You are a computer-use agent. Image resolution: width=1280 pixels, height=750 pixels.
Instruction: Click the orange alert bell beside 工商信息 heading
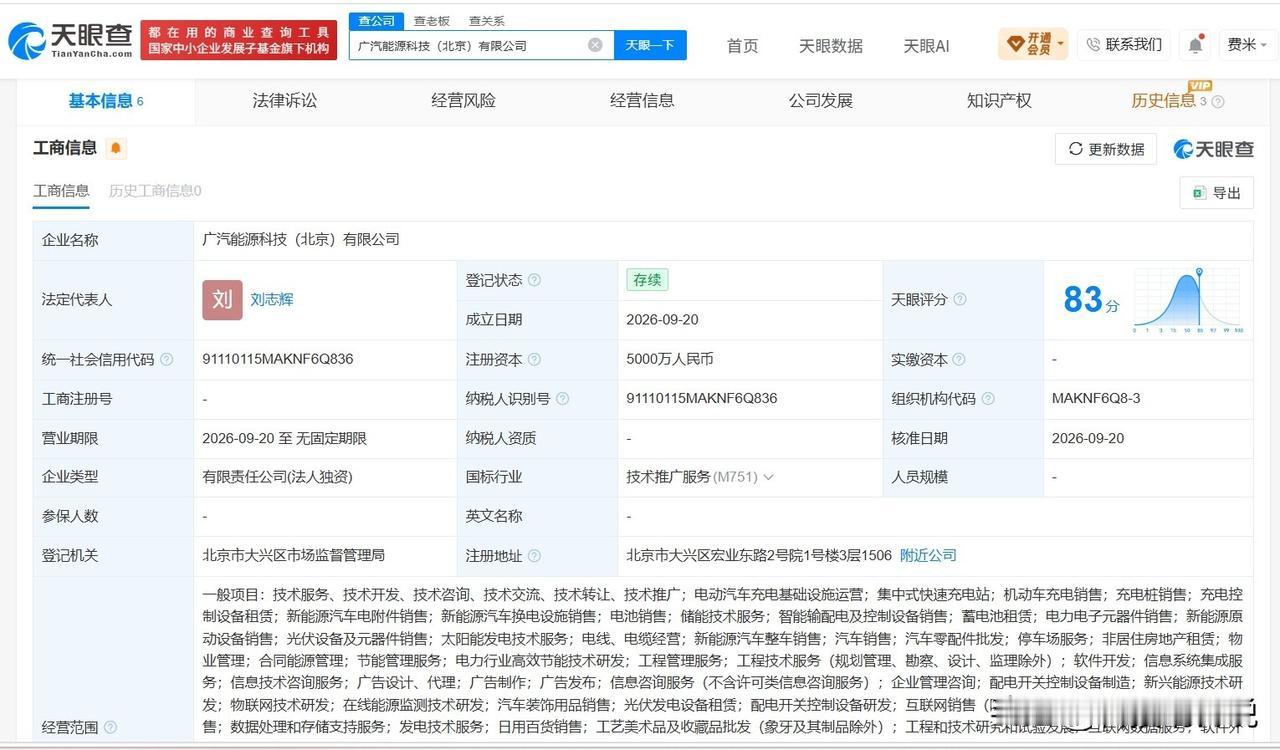[116, 149]
